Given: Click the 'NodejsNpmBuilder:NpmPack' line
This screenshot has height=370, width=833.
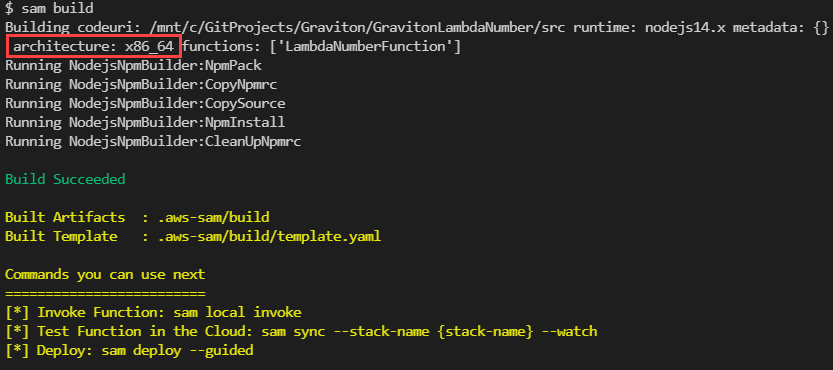Looking at the screenshot, I should click(x=133, y=66).
